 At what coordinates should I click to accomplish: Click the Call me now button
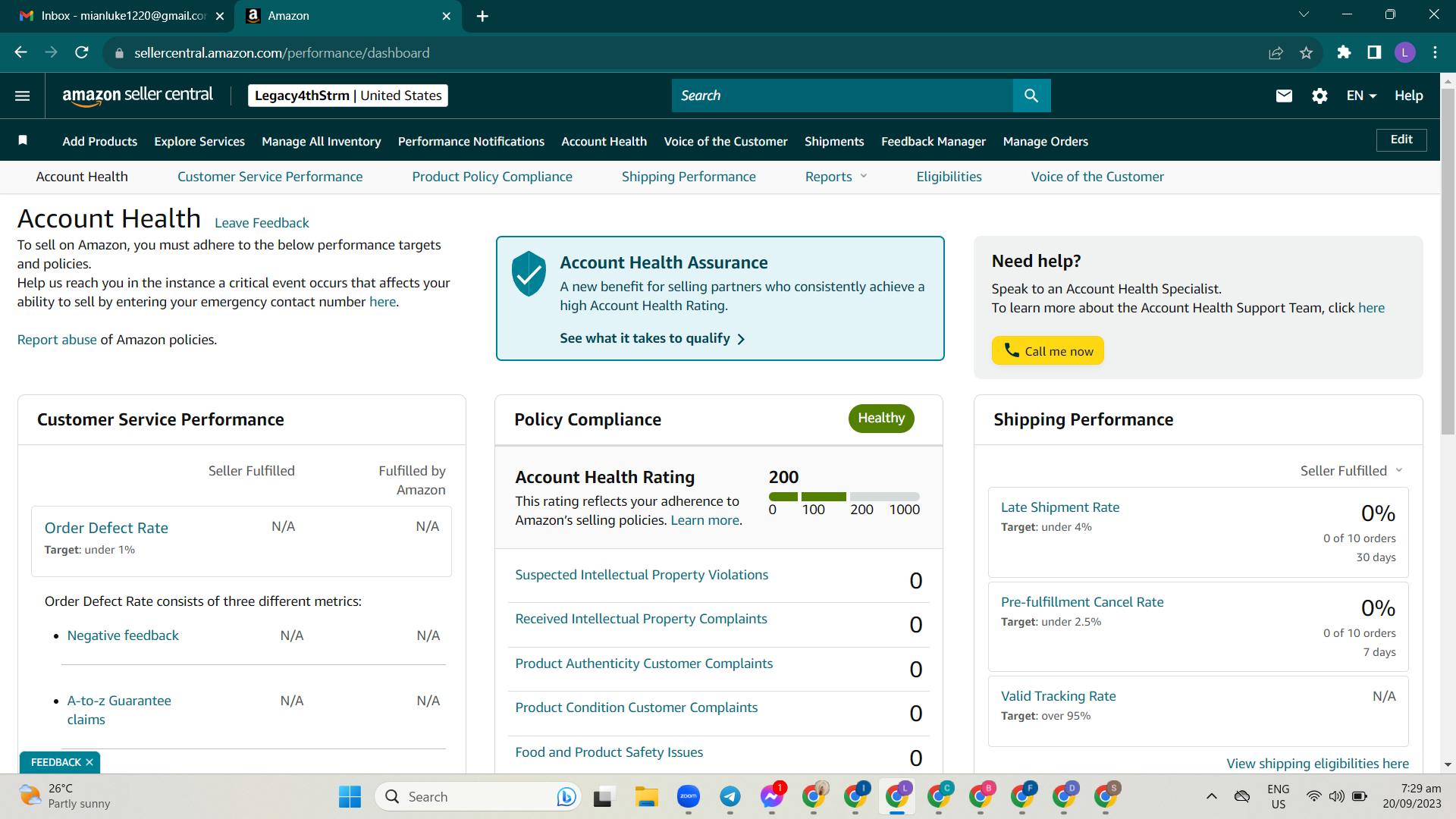pos(1047,350)
